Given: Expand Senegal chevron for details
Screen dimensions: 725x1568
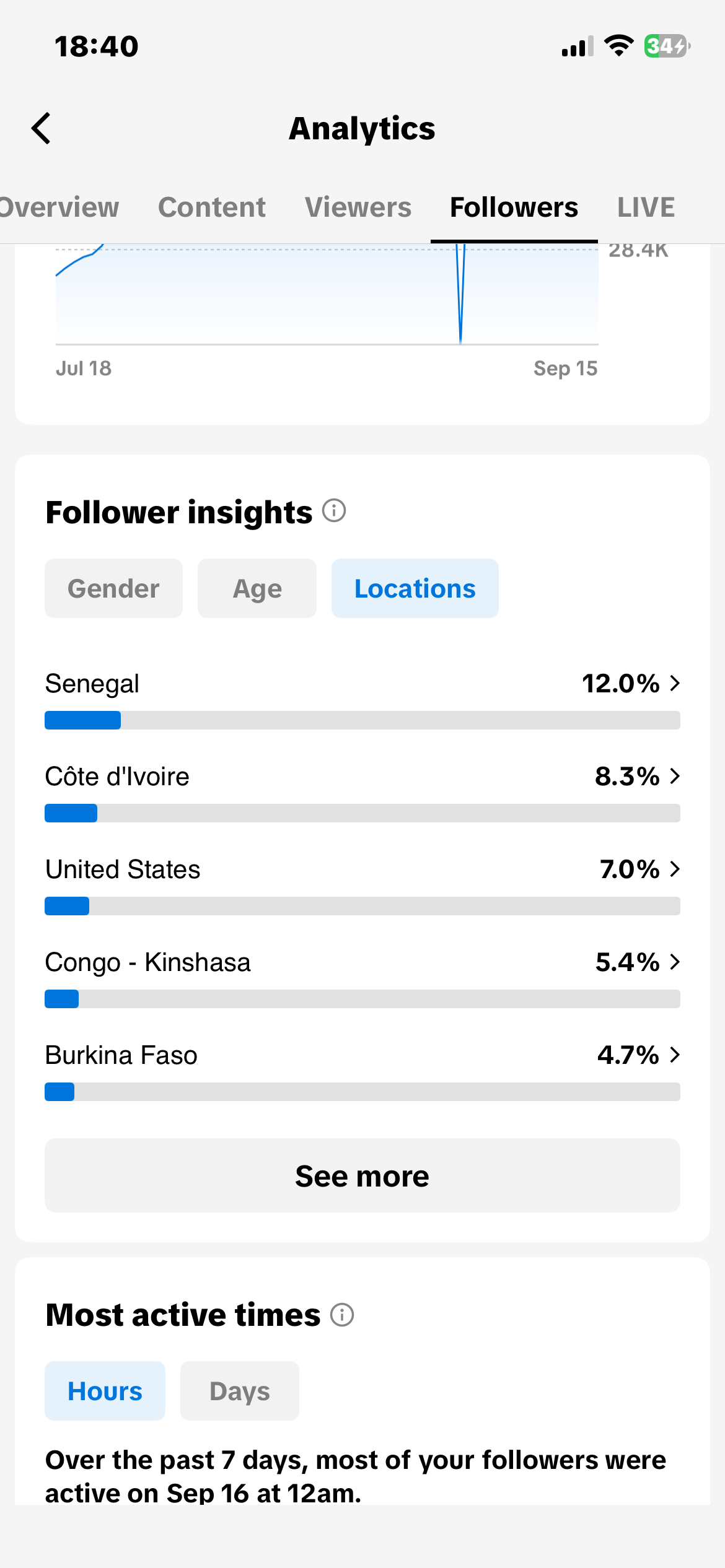Looking at the screenshot, I should (675, 683).
